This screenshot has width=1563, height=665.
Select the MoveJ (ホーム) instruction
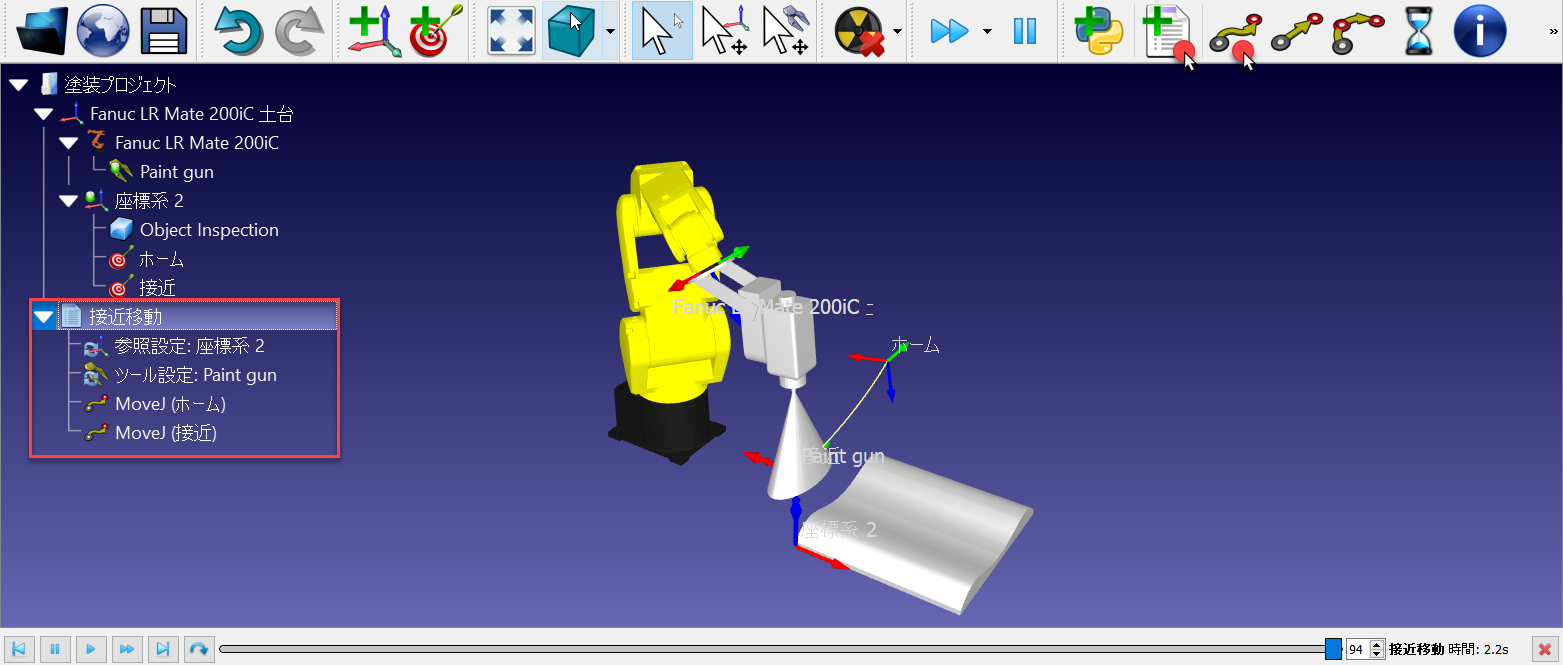[x=170, y=404]
